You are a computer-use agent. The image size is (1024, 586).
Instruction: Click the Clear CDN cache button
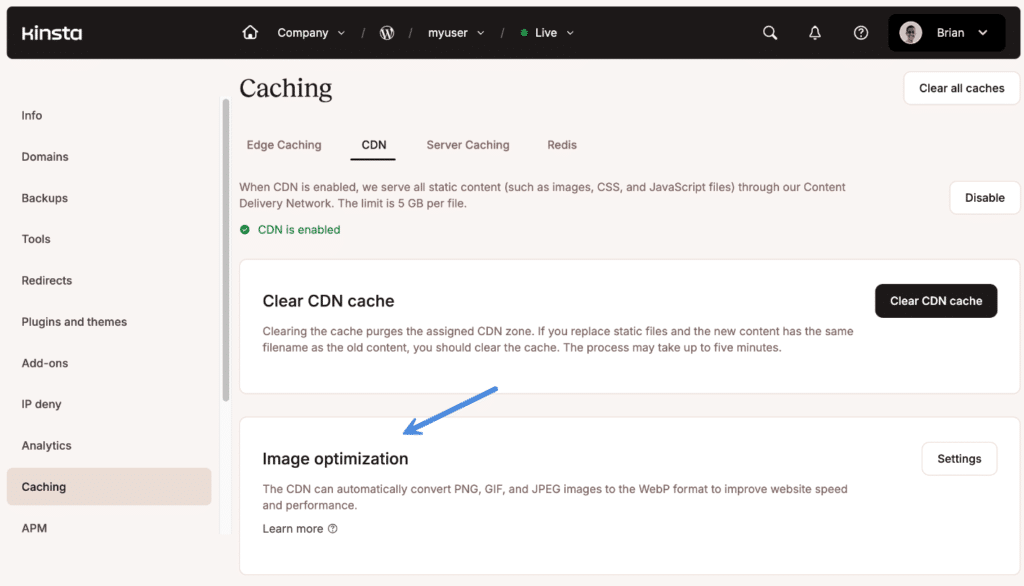tap(936, 300)
